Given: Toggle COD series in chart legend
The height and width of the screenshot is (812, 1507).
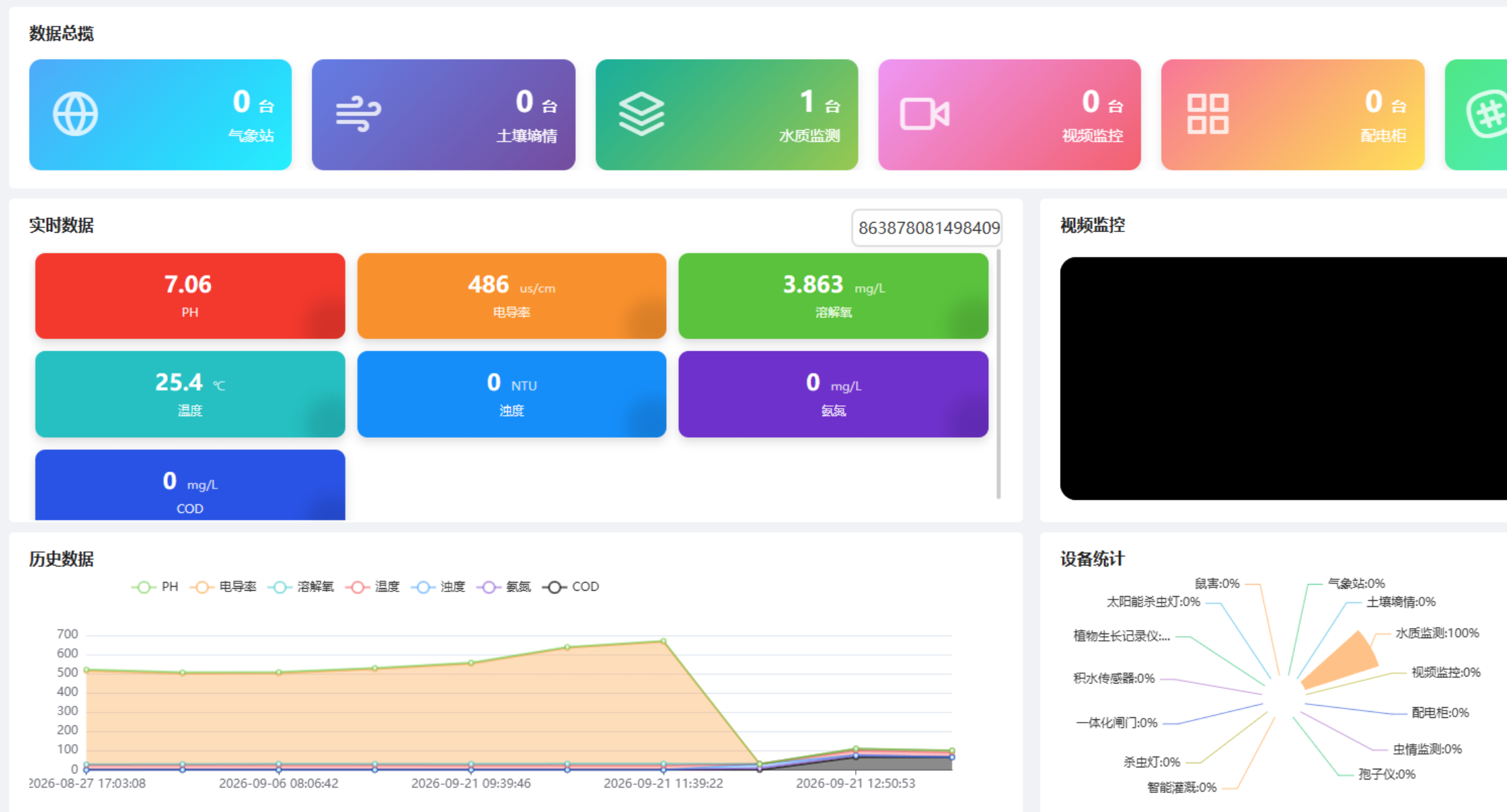Looking at the screenshot, I should coord(571,587).
